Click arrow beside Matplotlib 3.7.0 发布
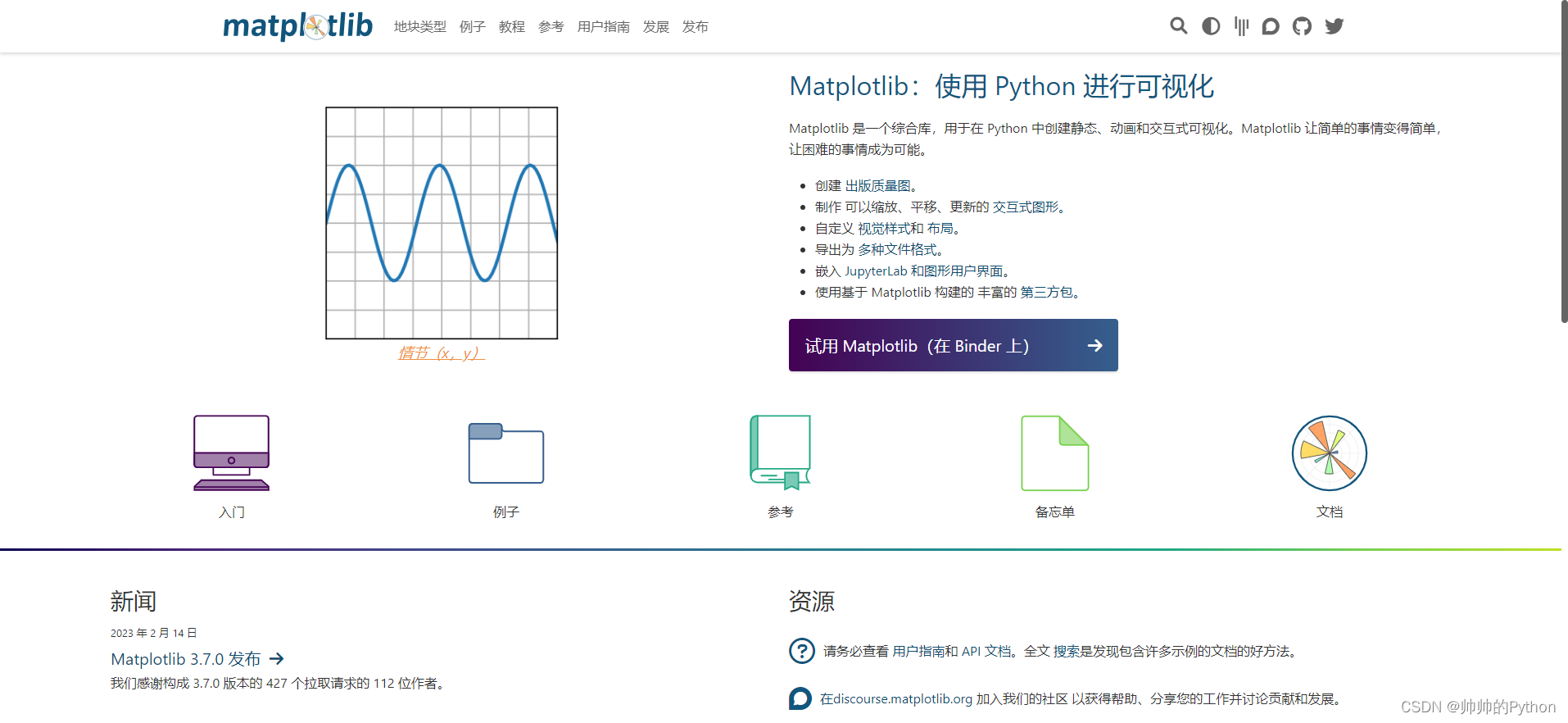 click(x=277, y=659)
